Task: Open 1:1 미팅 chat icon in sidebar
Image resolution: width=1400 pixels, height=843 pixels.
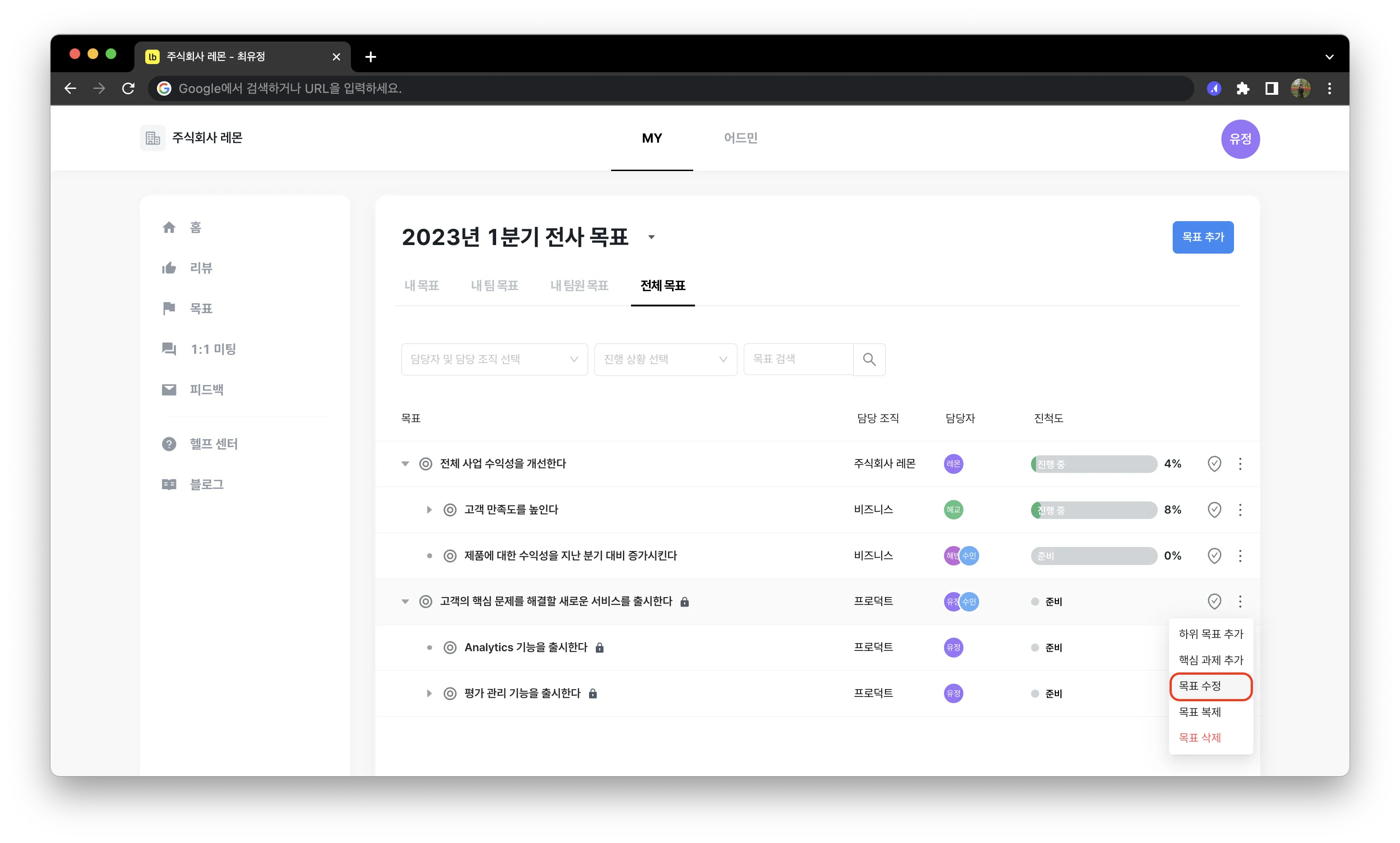Action: [x=169, y=349]
